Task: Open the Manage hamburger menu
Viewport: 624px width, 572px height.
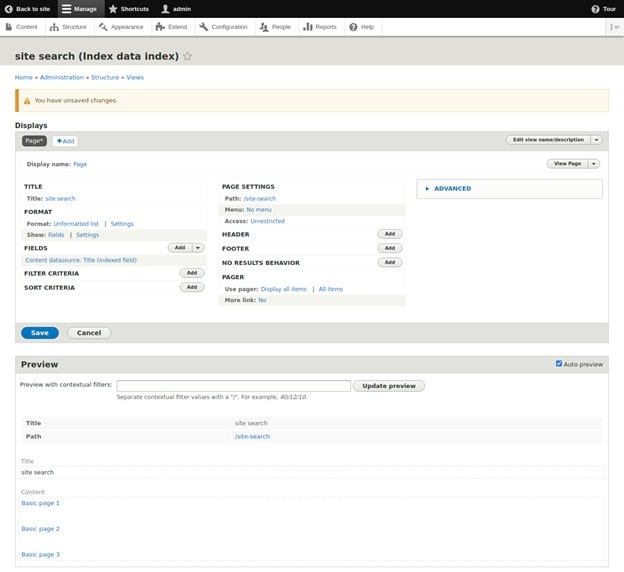Action: (x=67, y=9)
